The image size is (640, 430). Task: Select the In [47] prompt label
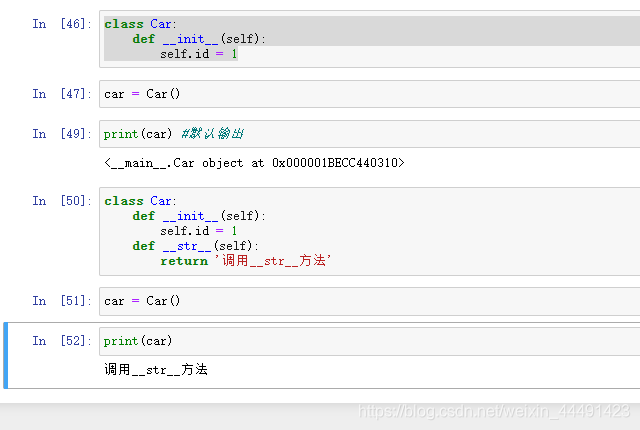[62, 94]
